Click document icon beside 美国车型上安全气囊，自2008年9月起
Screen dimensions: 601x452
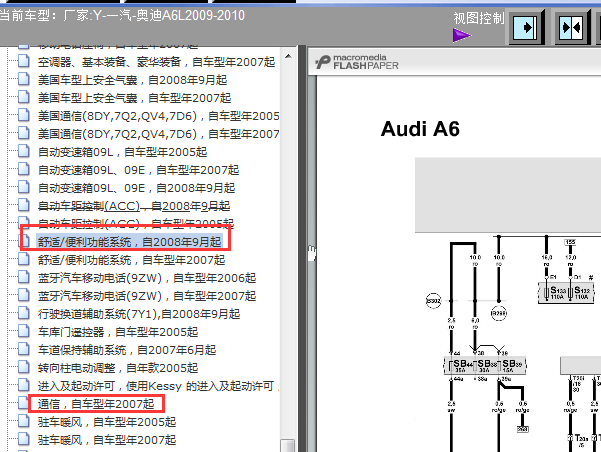click(24, 79)
